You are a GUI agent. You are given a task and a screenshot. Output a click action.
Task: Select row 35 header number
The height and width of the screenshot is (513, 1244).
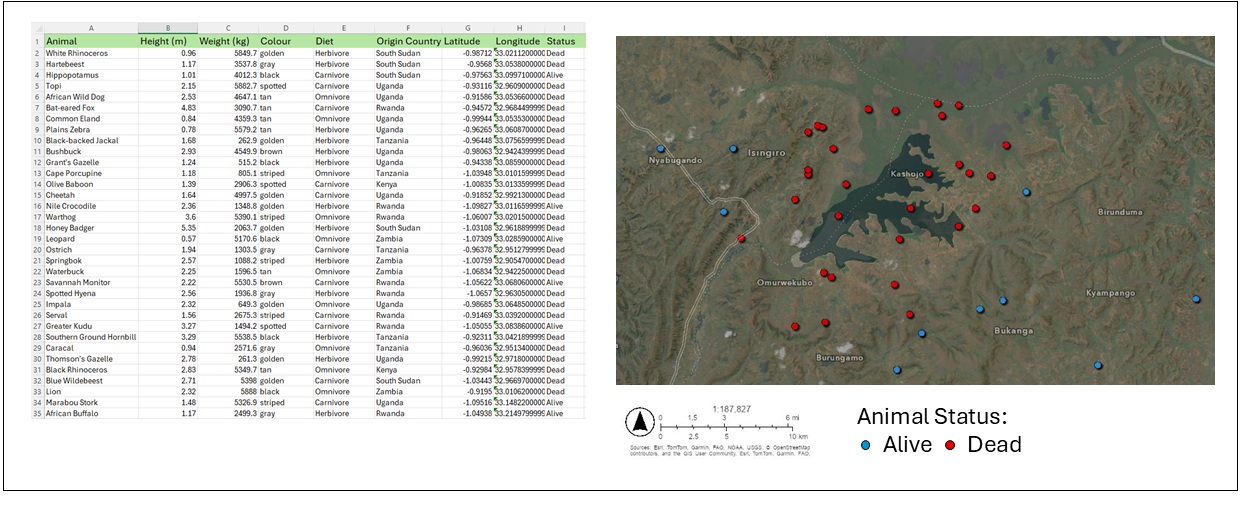(x=38, y=413)
